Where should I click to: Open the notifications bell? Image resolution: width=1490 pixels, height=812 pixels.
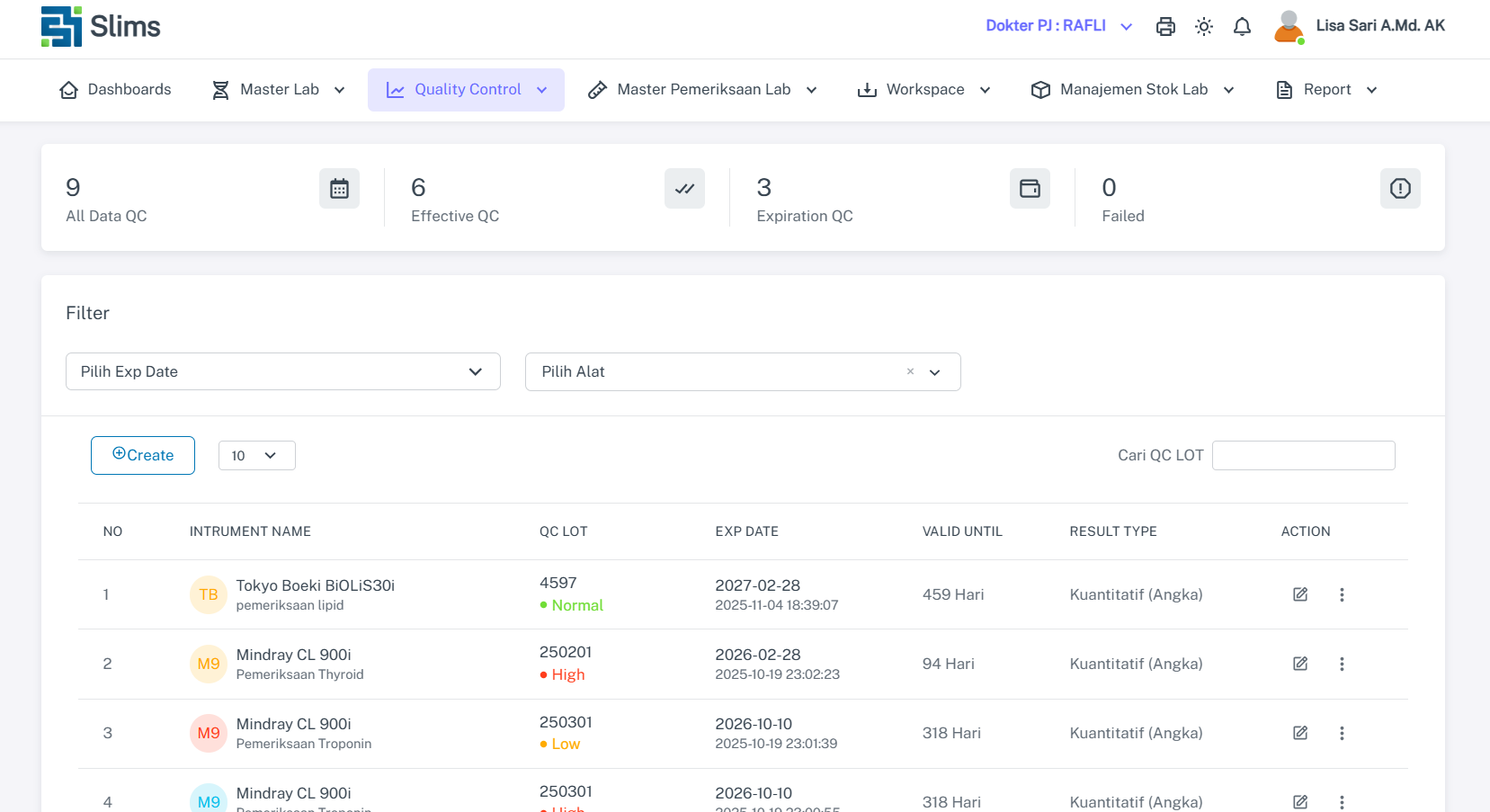(x=1242, y=27)
